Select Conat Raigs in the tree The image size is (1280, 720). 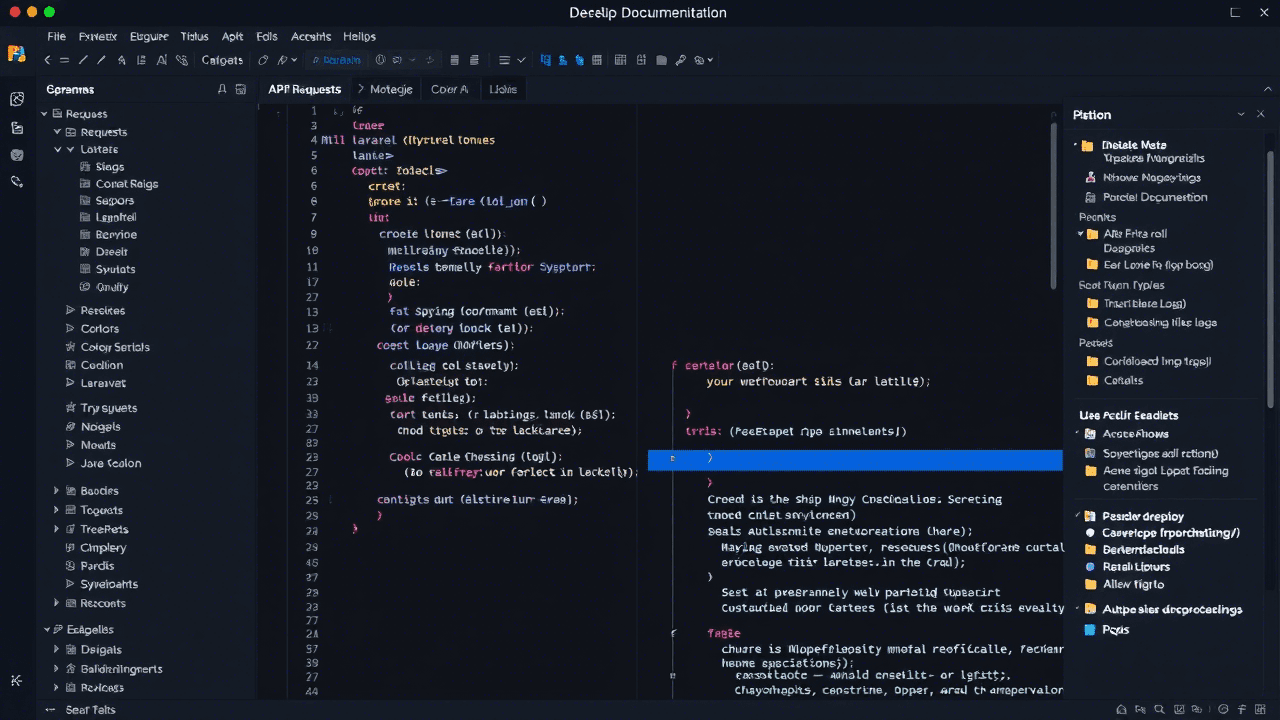point(127,184)
